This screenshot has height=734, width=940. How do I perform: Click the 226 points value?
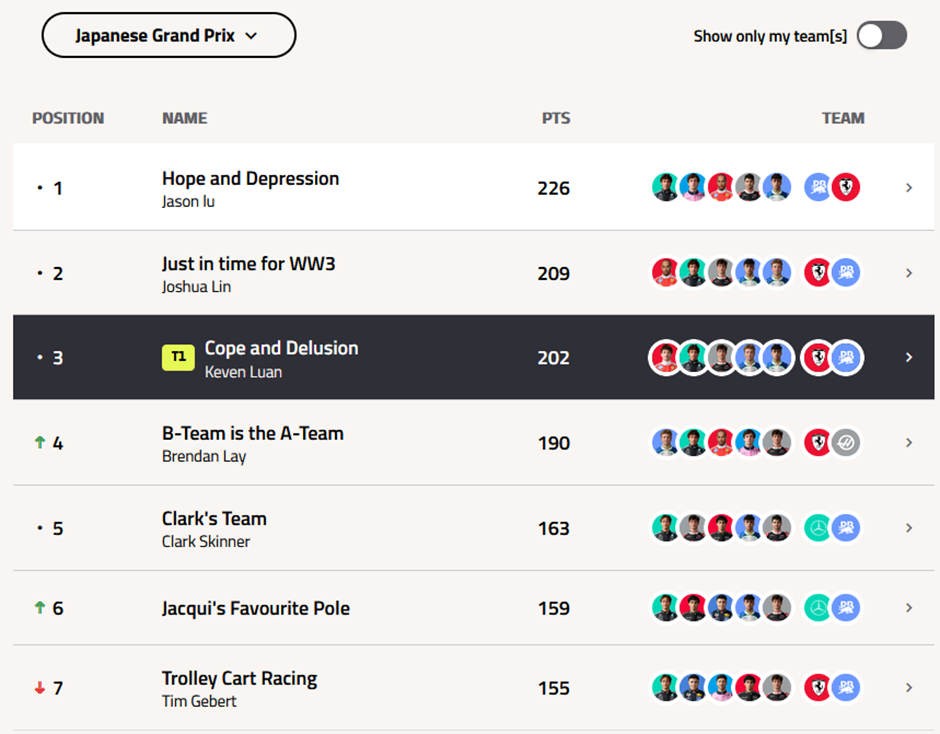click(554, 188)
